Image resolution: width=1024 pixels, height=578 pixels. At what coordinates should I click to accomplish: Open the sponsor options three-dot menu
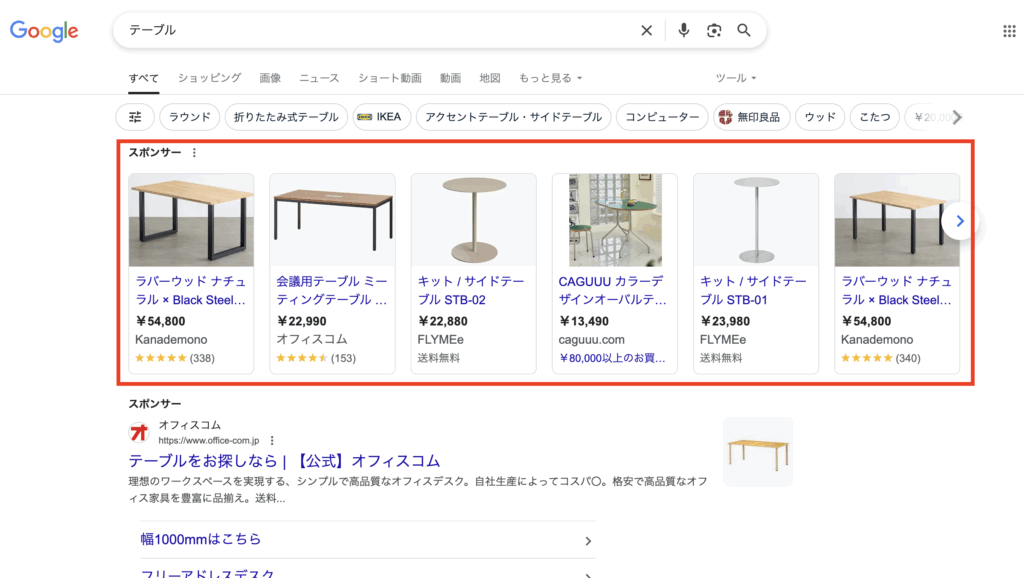(194, 152)
